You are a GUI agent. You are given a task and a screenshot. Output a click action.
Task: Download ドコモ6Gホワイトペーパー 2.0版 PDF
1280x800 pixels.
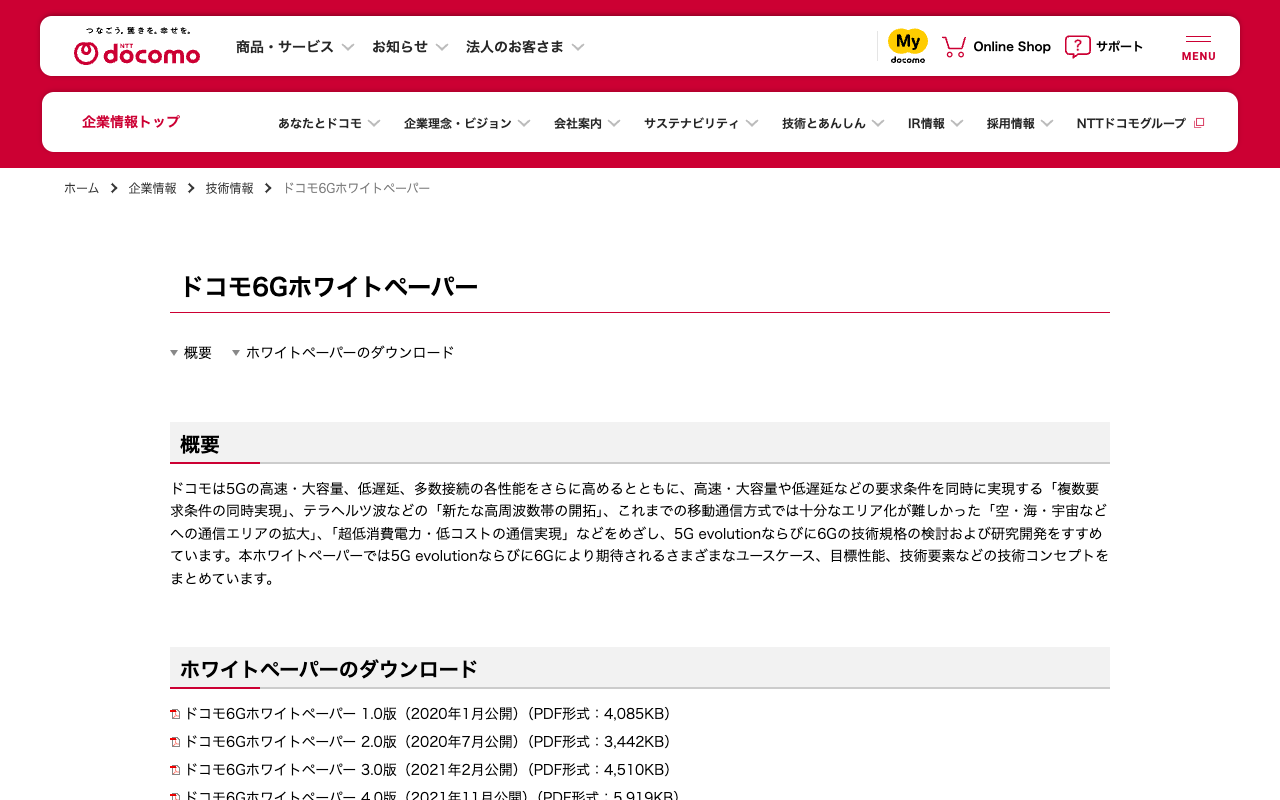click(427, 742)
